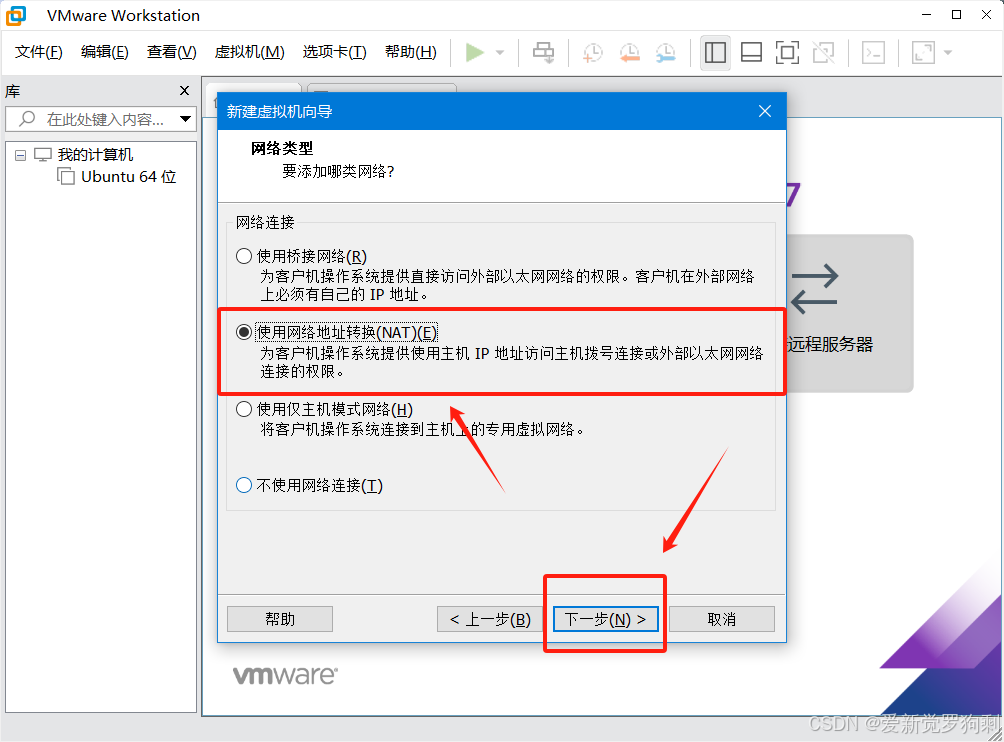The image size is (1004, 742).
Task: Click the revert to snapshot icon
Action: (x=629, y=52)
